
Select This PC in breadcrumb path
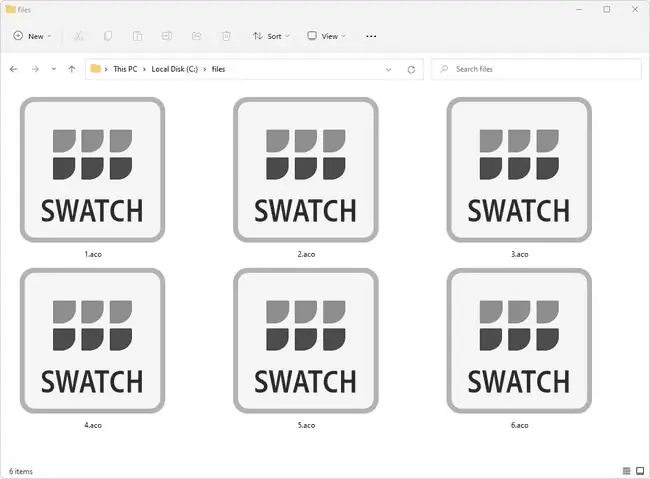coord(125,69)
